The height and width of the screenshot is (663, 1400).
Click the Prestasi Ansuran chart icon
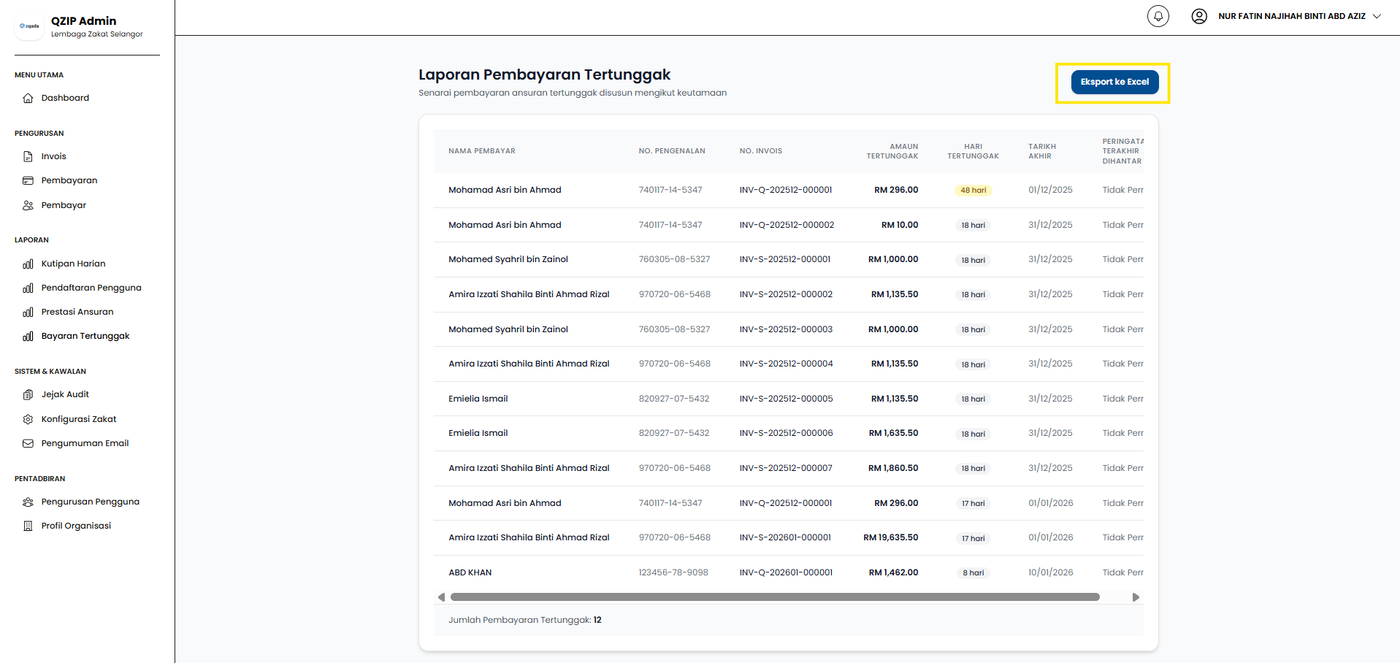[x=28, y=312]
